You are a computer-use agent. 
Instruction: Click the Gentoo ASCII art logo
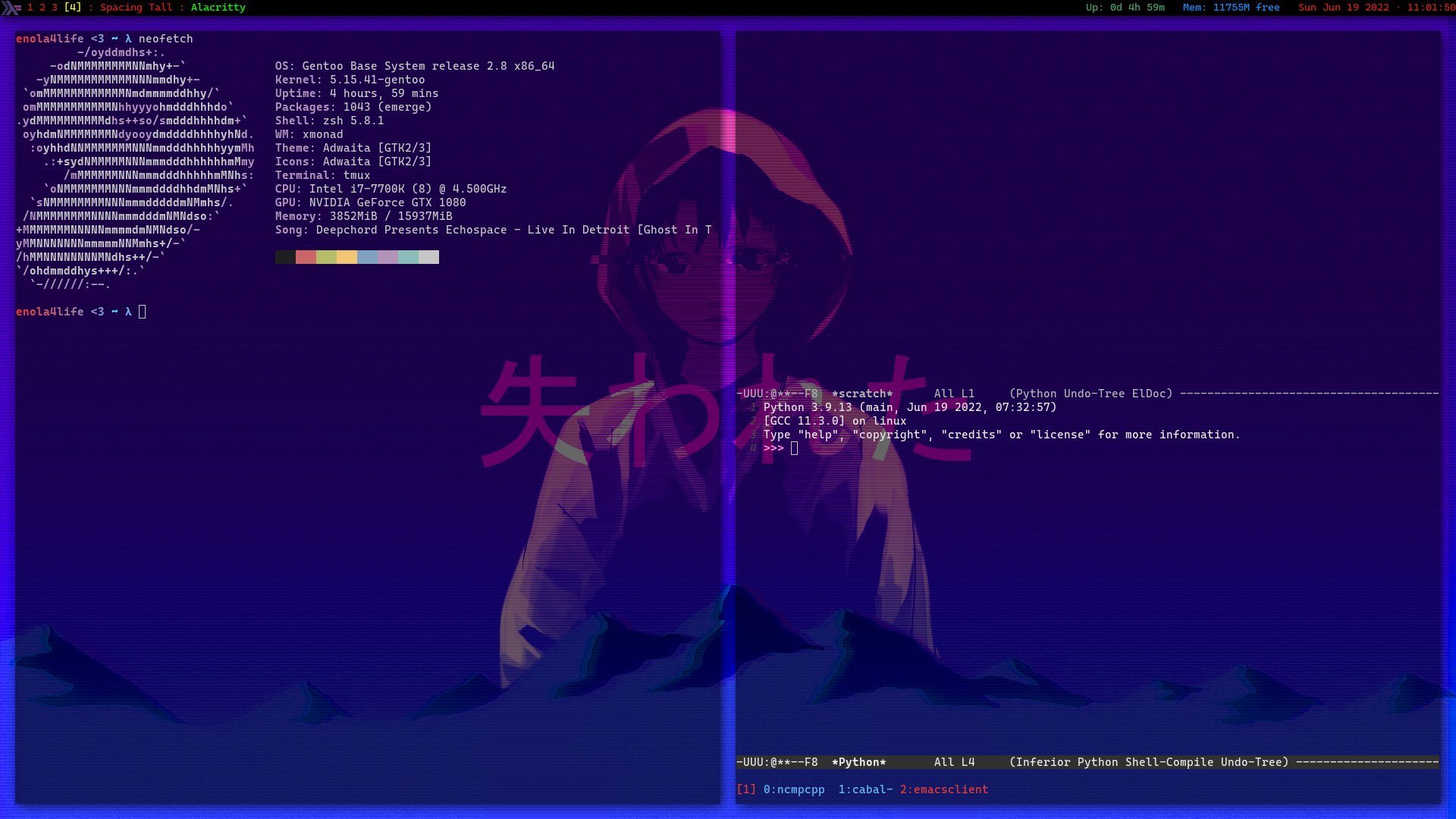135,168
